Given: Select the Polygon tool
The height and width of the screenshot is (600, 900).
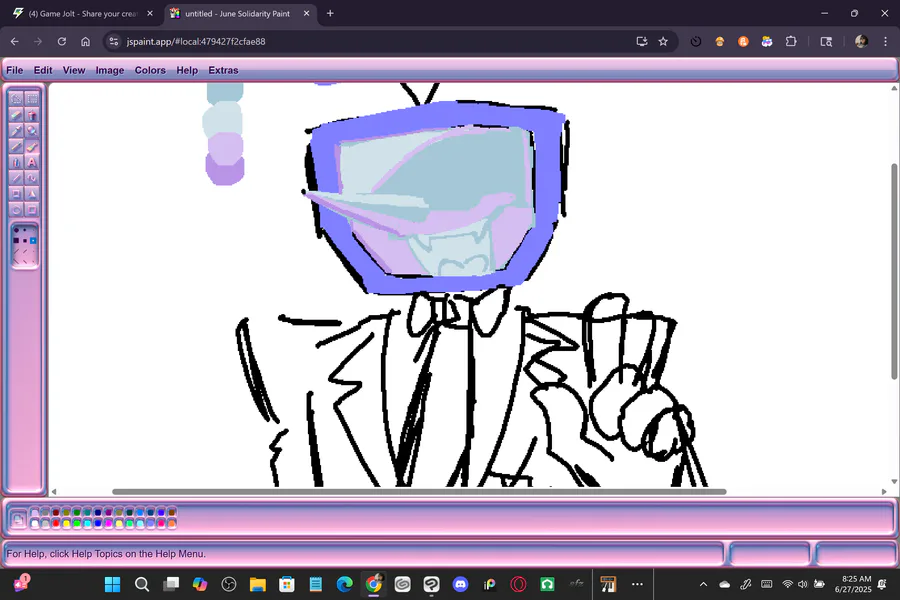Looking at the screenshot, I should [x=32, y=194].
